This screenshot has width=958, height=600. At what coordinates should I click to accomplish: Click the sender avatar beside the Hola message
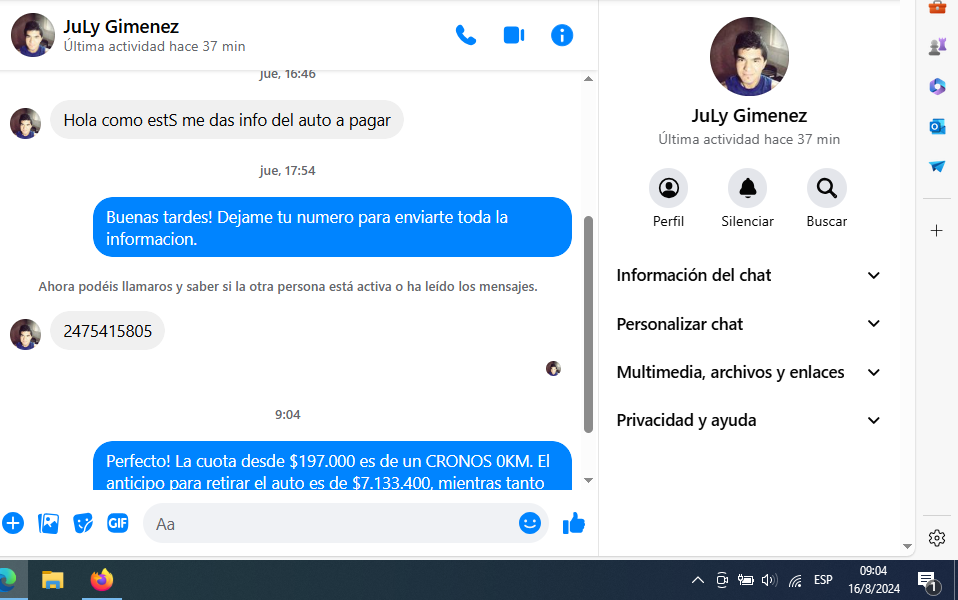click(26, 123)
